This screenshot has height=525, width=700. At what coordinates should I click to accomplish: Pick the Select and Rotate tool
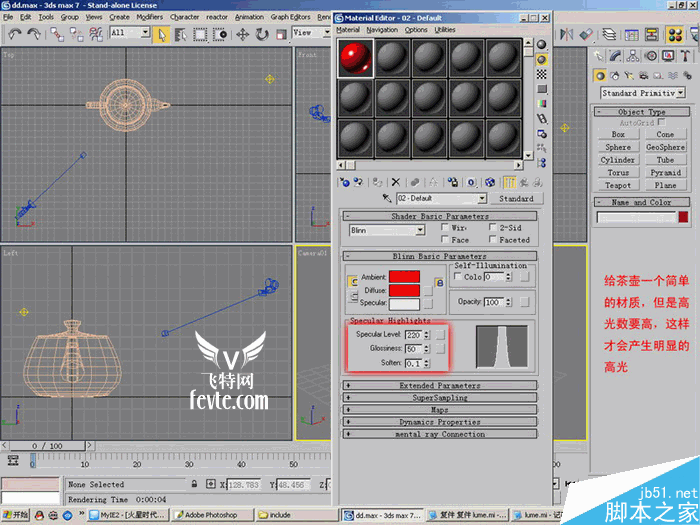point(262,34)
